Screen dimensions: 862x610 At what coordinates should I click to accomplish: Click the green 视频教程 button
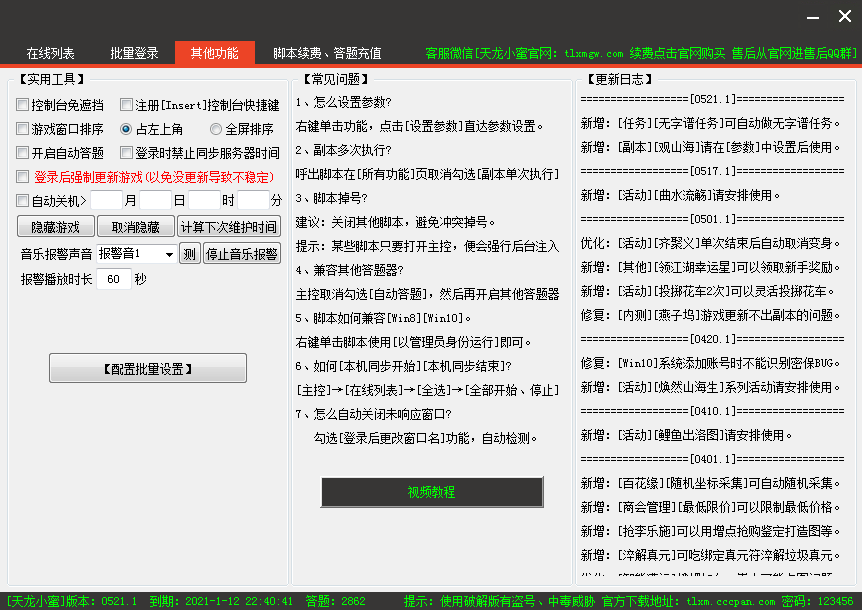[432, 492]
